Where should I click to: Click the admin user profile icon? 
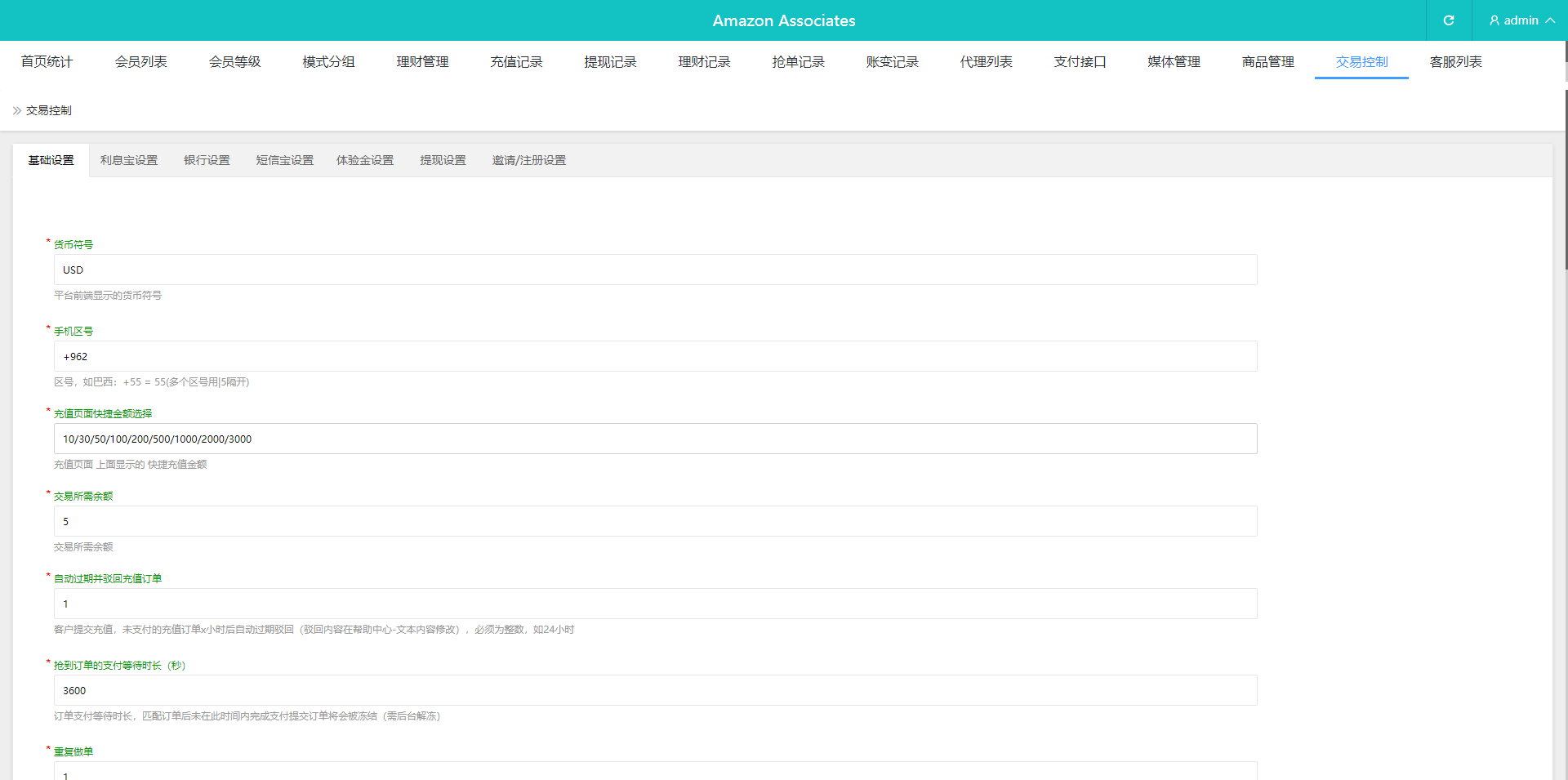click(1493, 20)
